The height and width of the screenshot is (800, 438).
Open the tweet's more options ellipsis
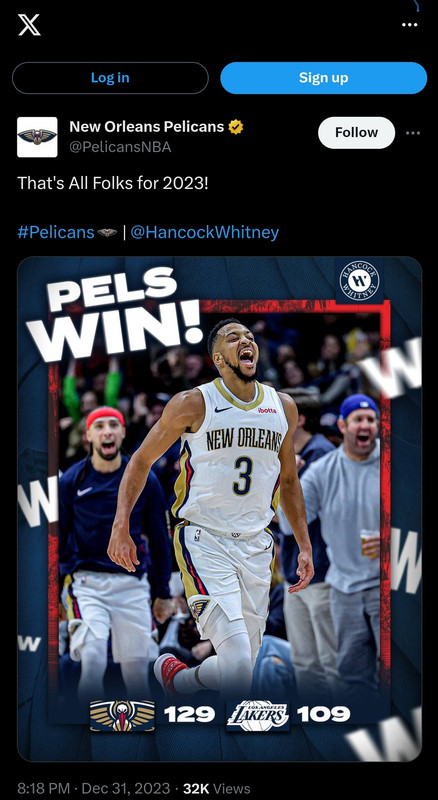coord(412,133)
